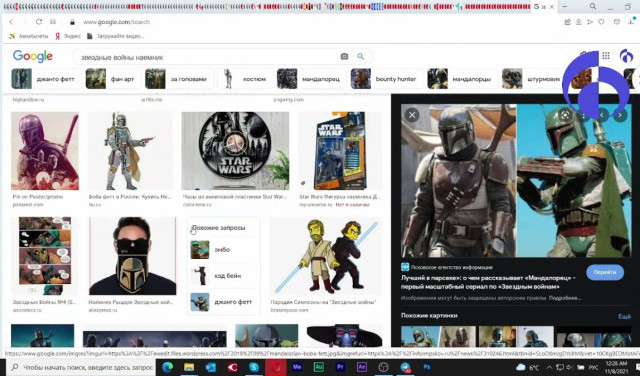Focus the Windows taskbar search box
The width and height of the screenshot is (640, 376).
(x=82, y=367)
